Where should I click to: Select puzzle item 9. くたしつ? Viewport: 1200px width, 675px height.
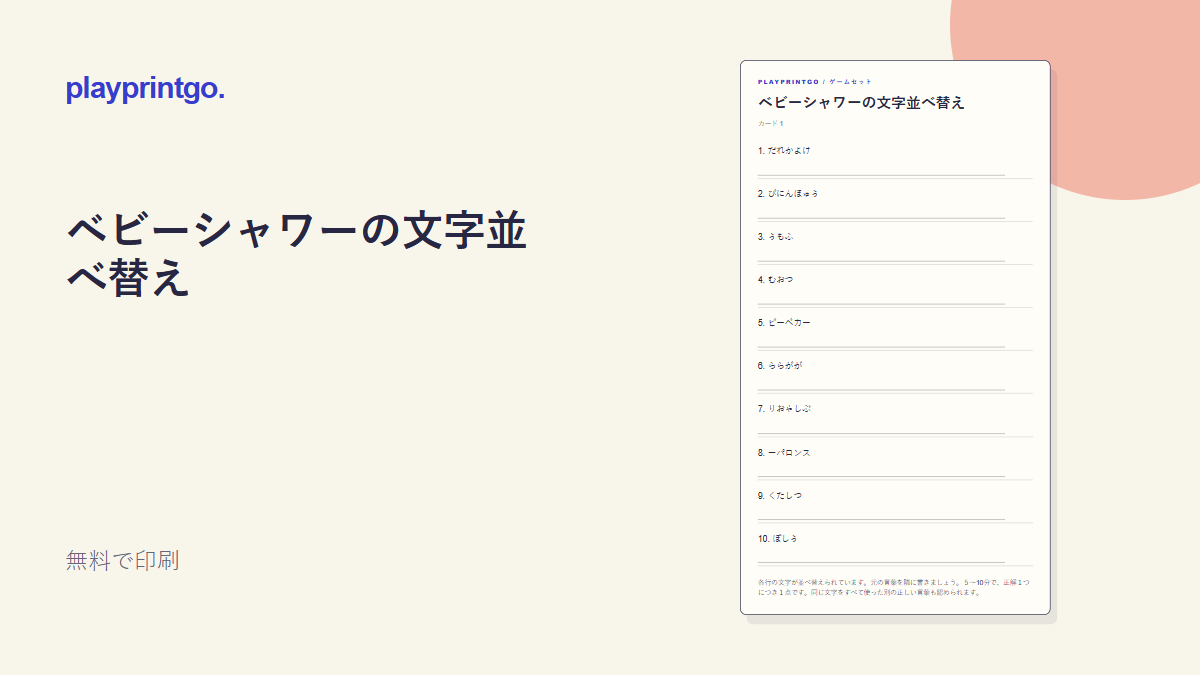click(780, 495)
